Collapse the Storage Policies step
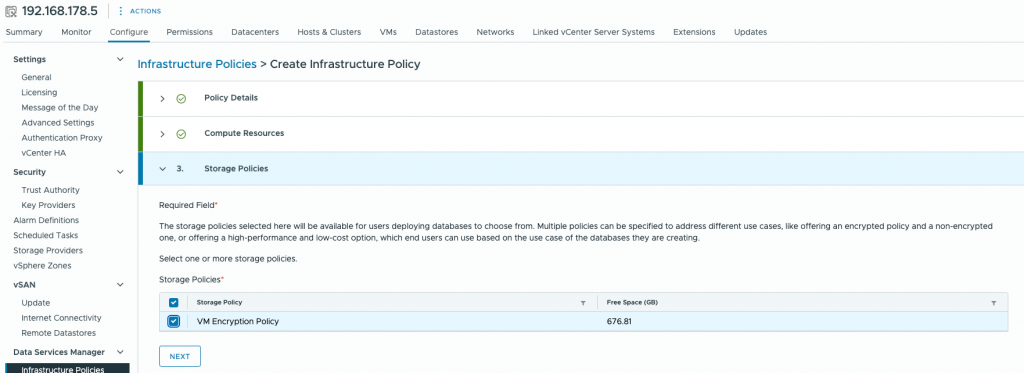This screenshot has width=1024, height=373. tap(163, 169)
